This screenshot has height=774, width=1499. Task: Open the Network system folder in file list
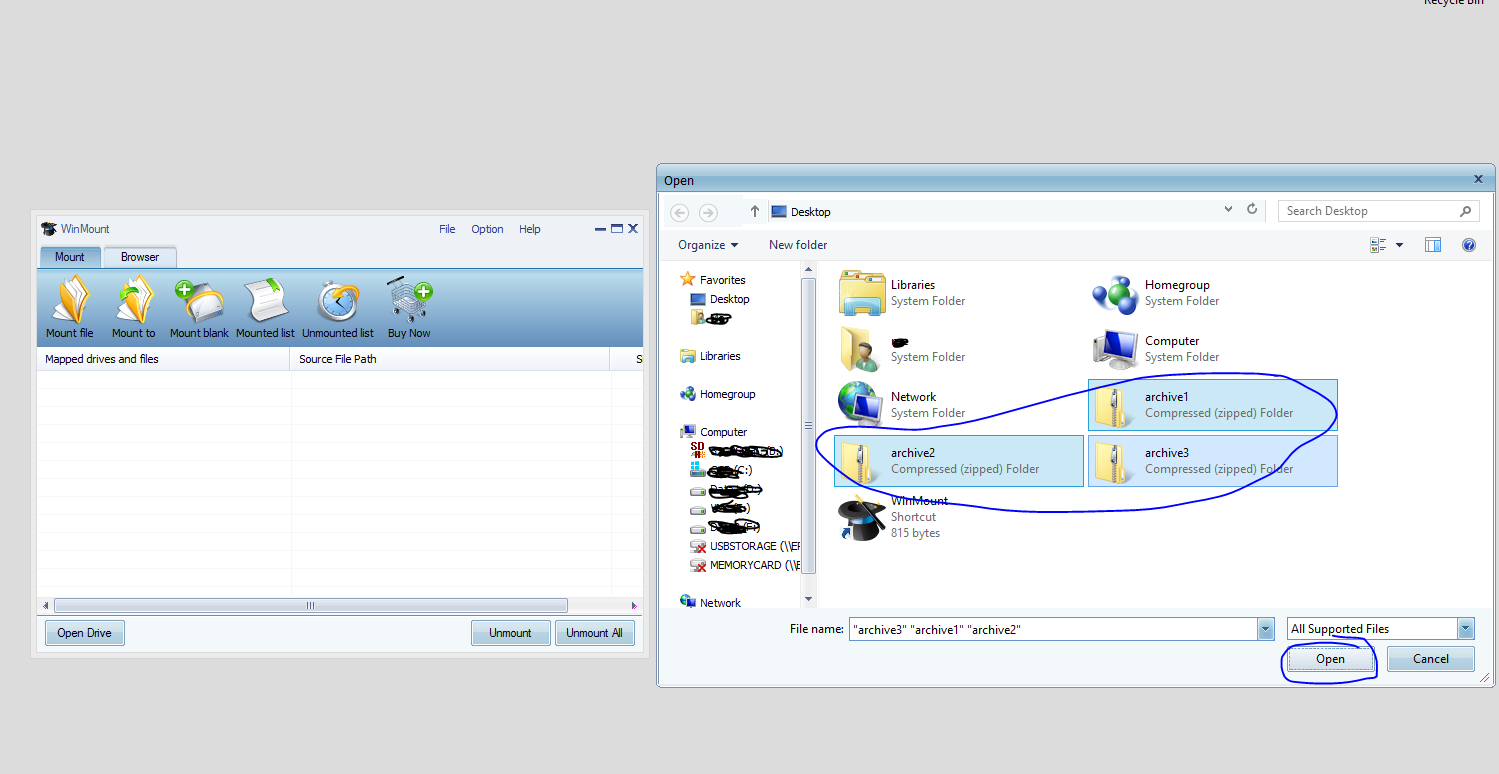pos(958,405)
